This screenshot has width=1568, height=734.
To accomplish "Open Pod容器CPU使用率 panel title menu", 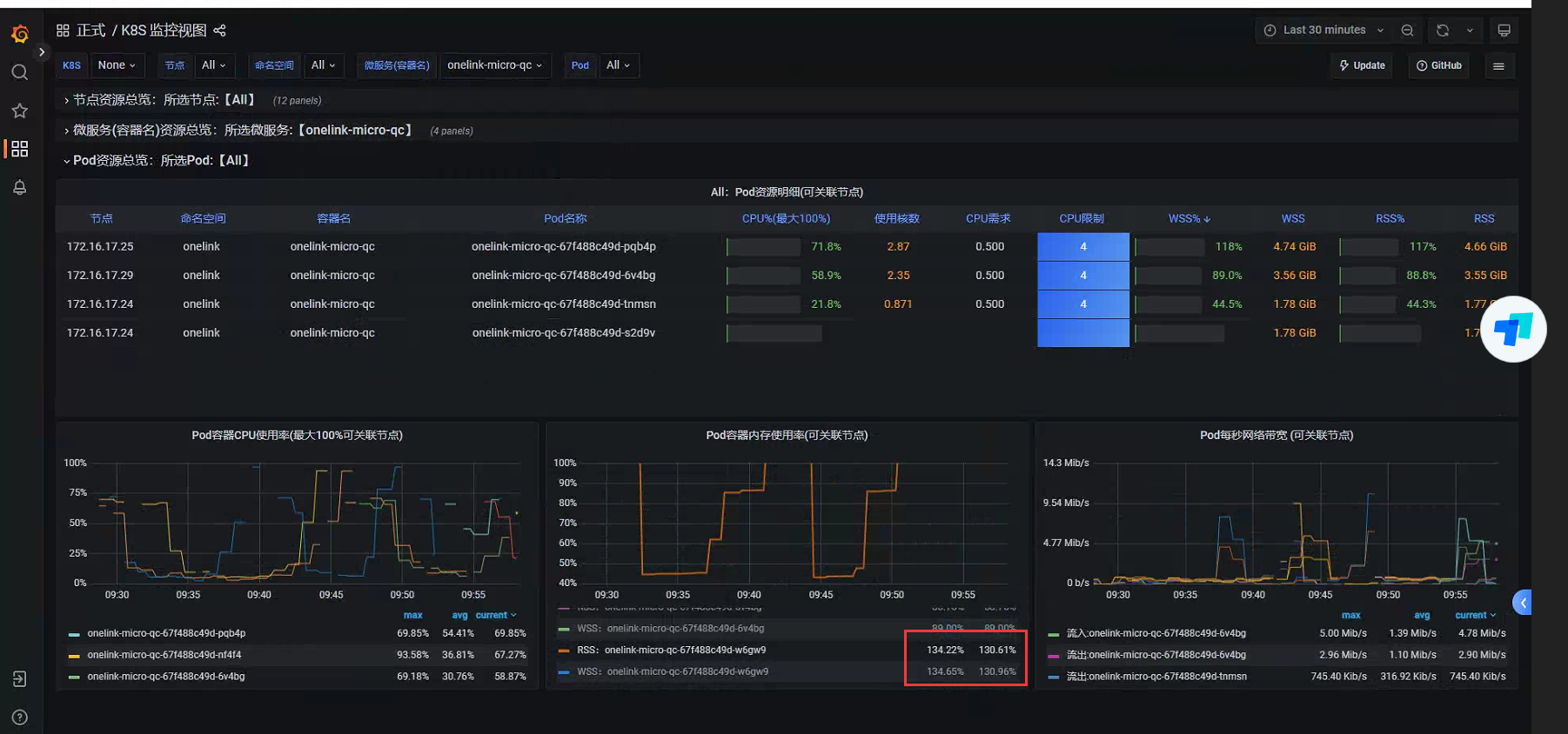I will pos(297,435).
